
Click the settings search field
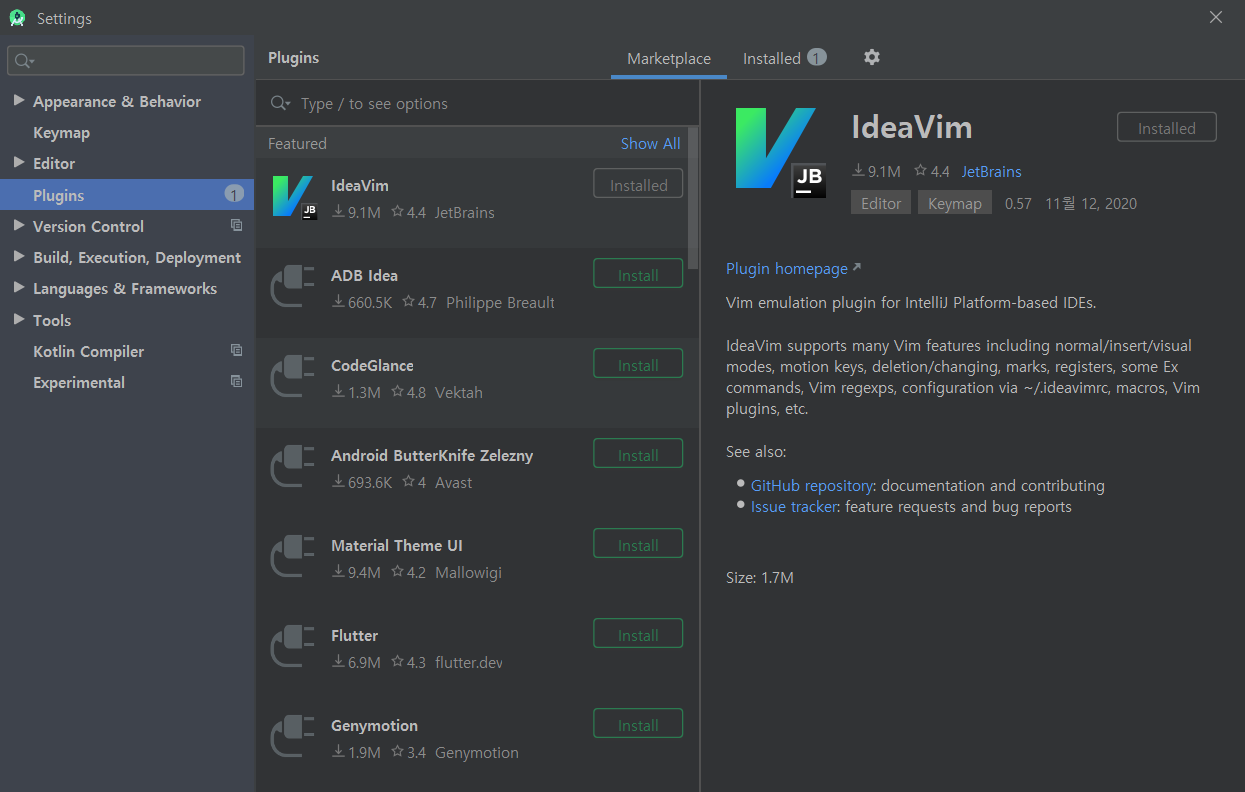[x=126, y=60]
